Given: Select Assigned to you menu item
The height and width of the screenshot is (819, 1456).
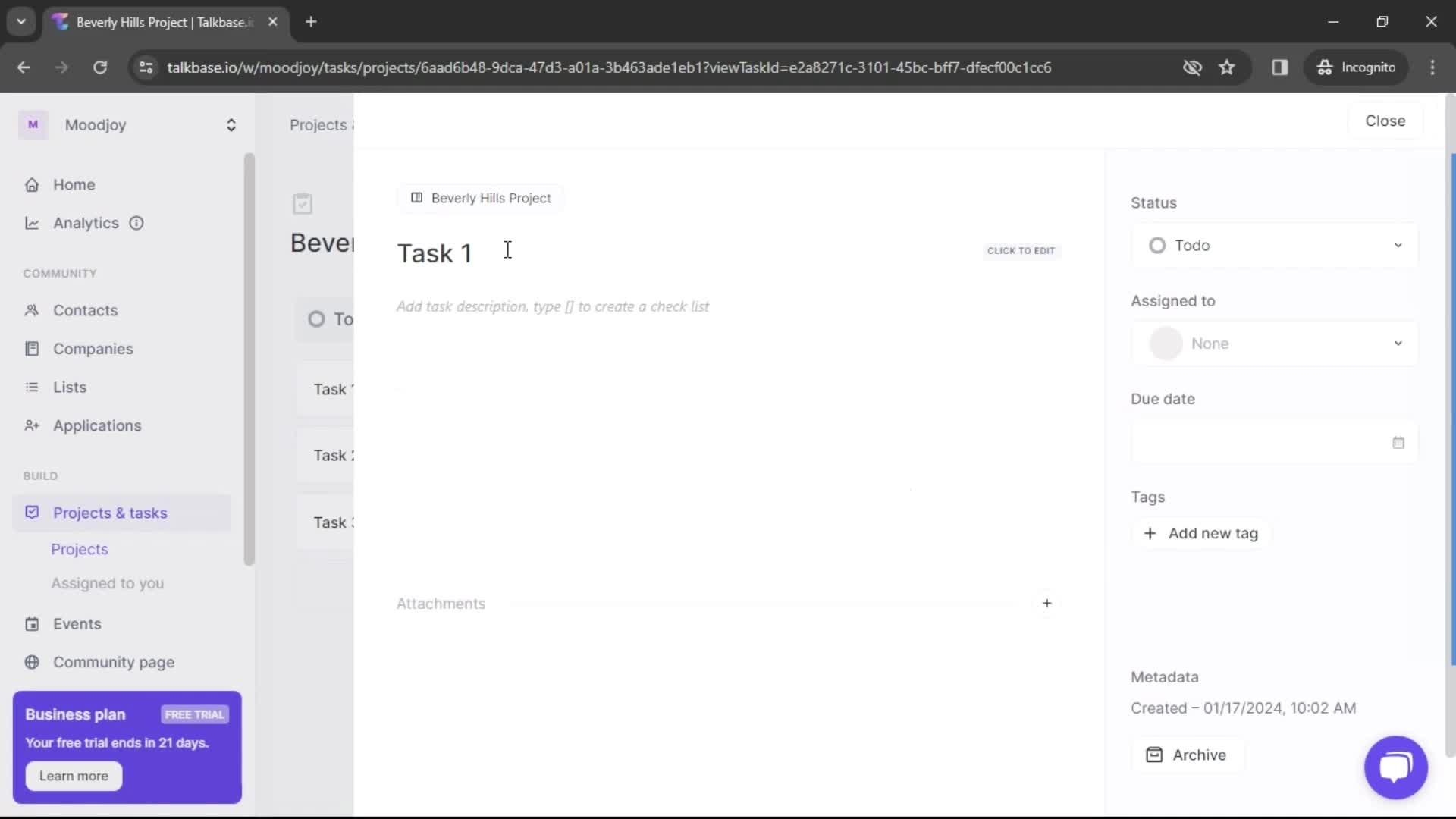Looking at the screenshot, I should [x=107, y=583].
